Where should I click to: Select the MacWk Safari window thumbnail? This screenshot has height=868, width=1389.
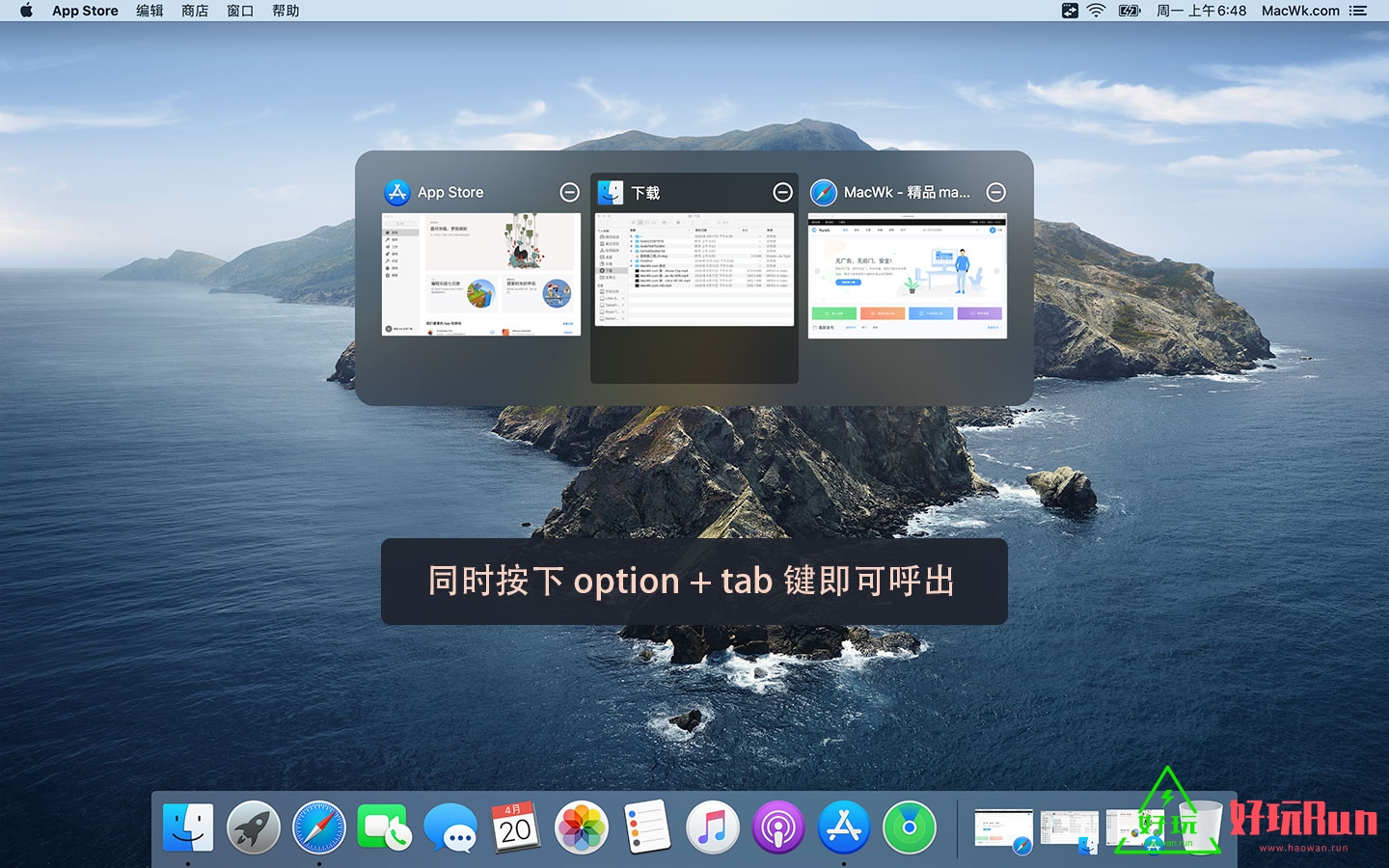click(x=907, y=275)
